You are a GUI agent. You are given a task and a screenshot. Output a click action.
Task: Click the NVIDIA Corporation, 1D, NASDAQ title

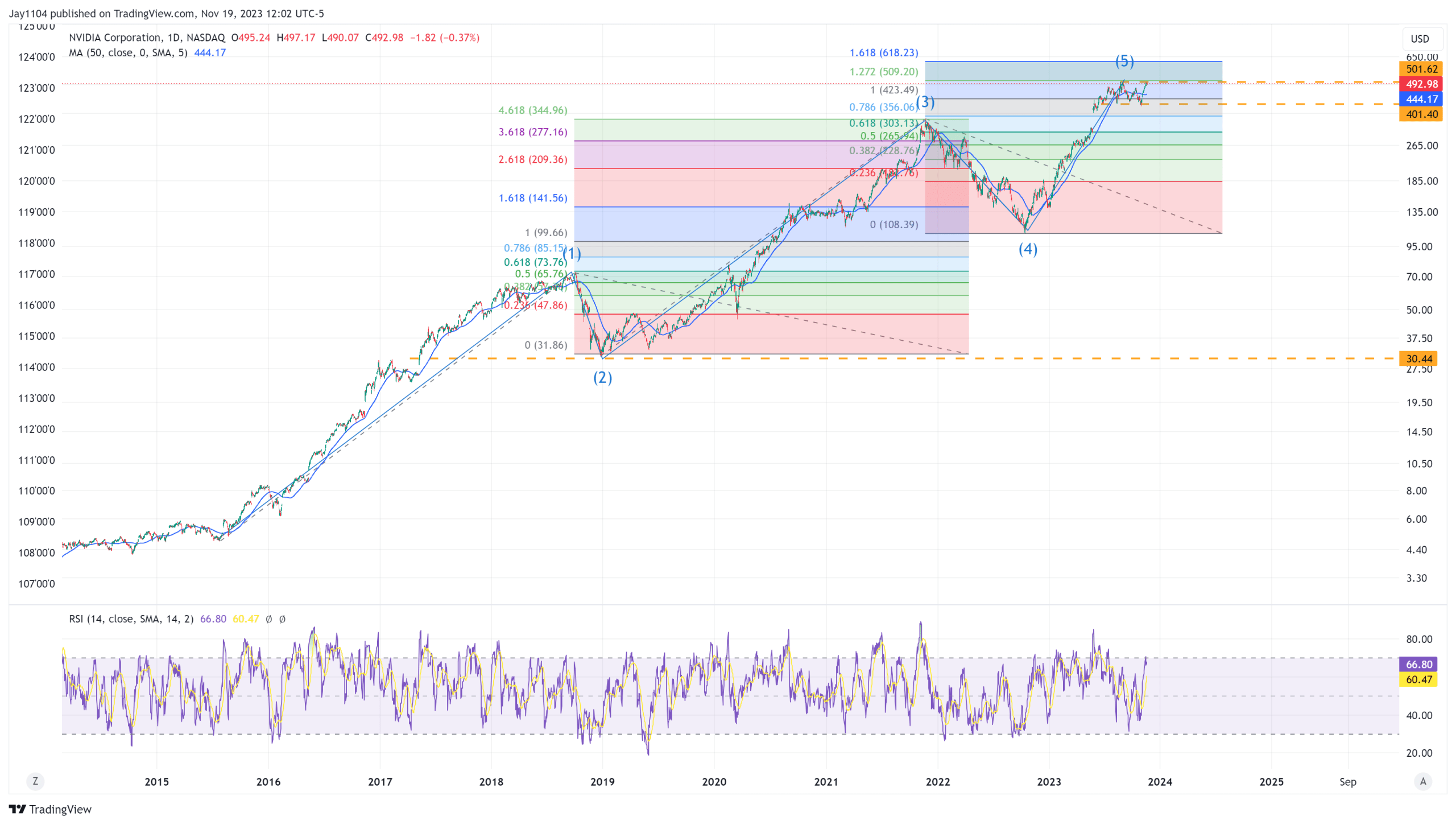tap(147, 38)
